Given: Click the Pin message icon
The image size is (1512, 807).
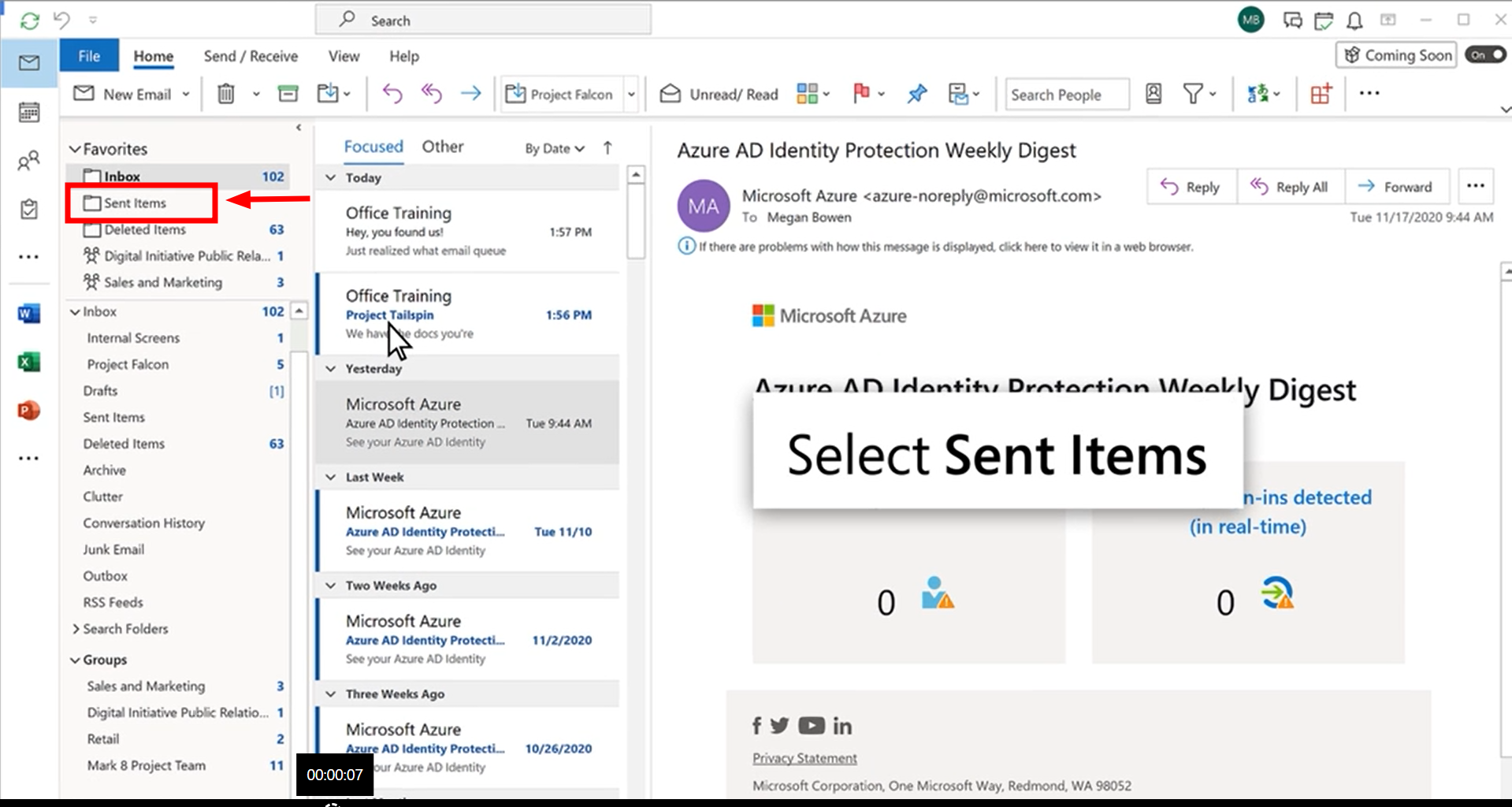Looking at the screenshot, I should tap(916, 94).
